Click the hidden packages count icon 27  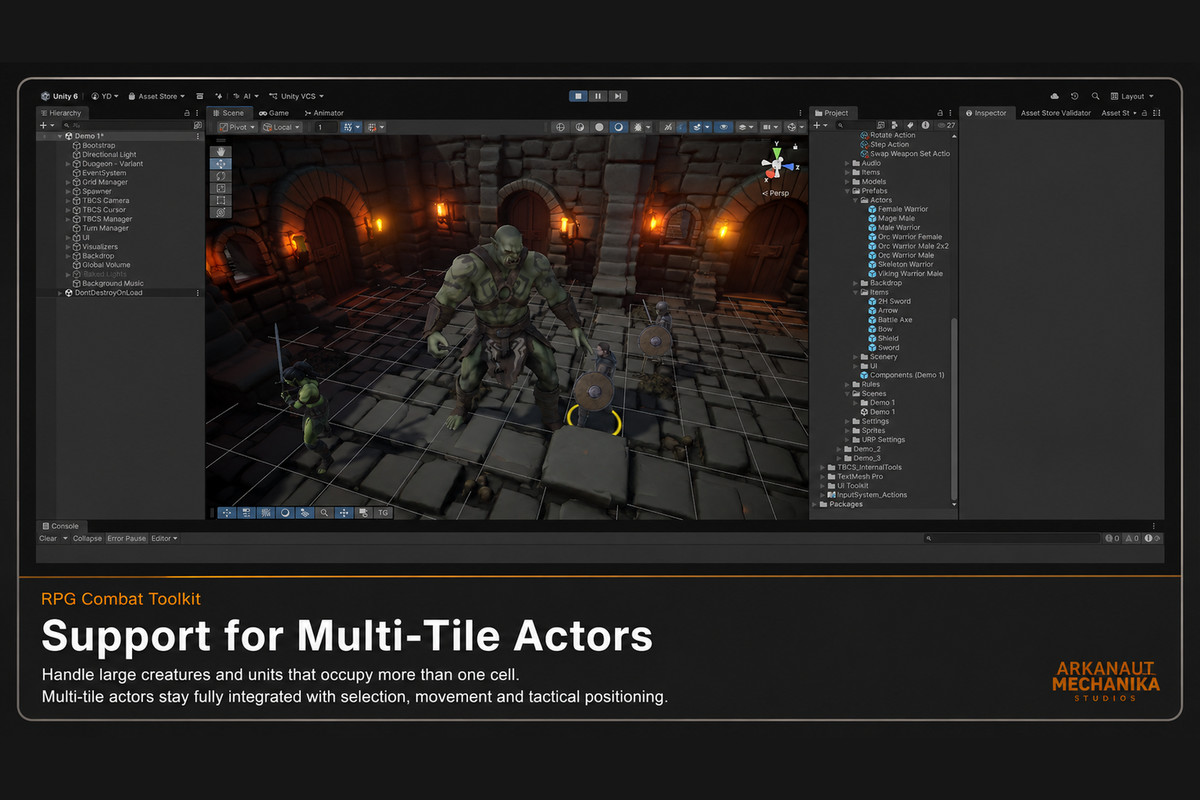coord(946,125)
